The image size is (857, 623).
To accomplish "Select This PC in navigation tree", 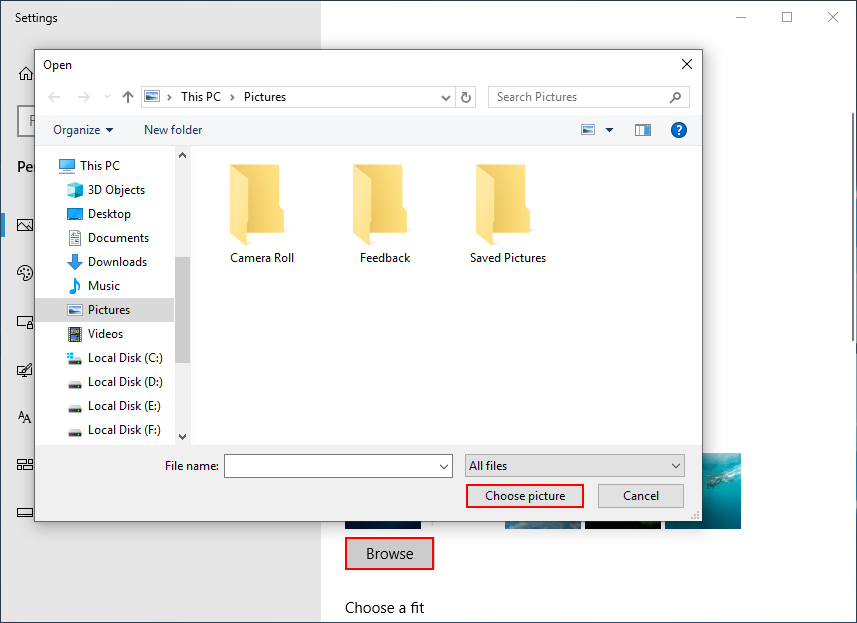I will [89, 166].
